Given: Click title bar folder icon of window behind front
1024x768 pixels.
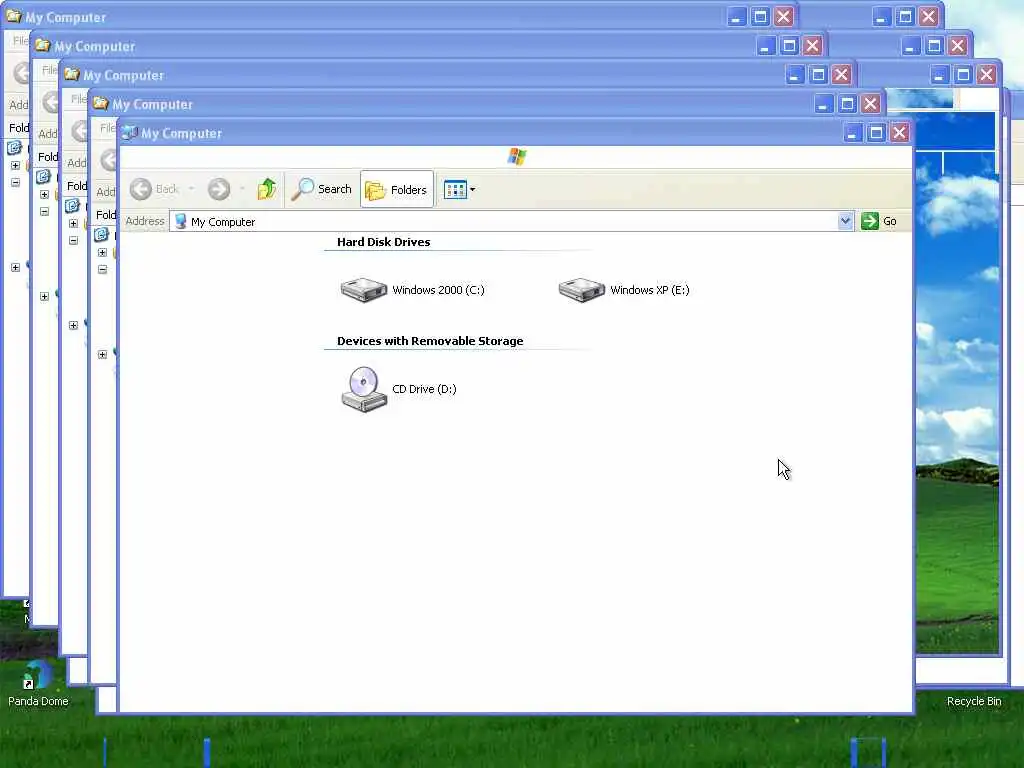Looking at the screenshot, I should [100, 103].
